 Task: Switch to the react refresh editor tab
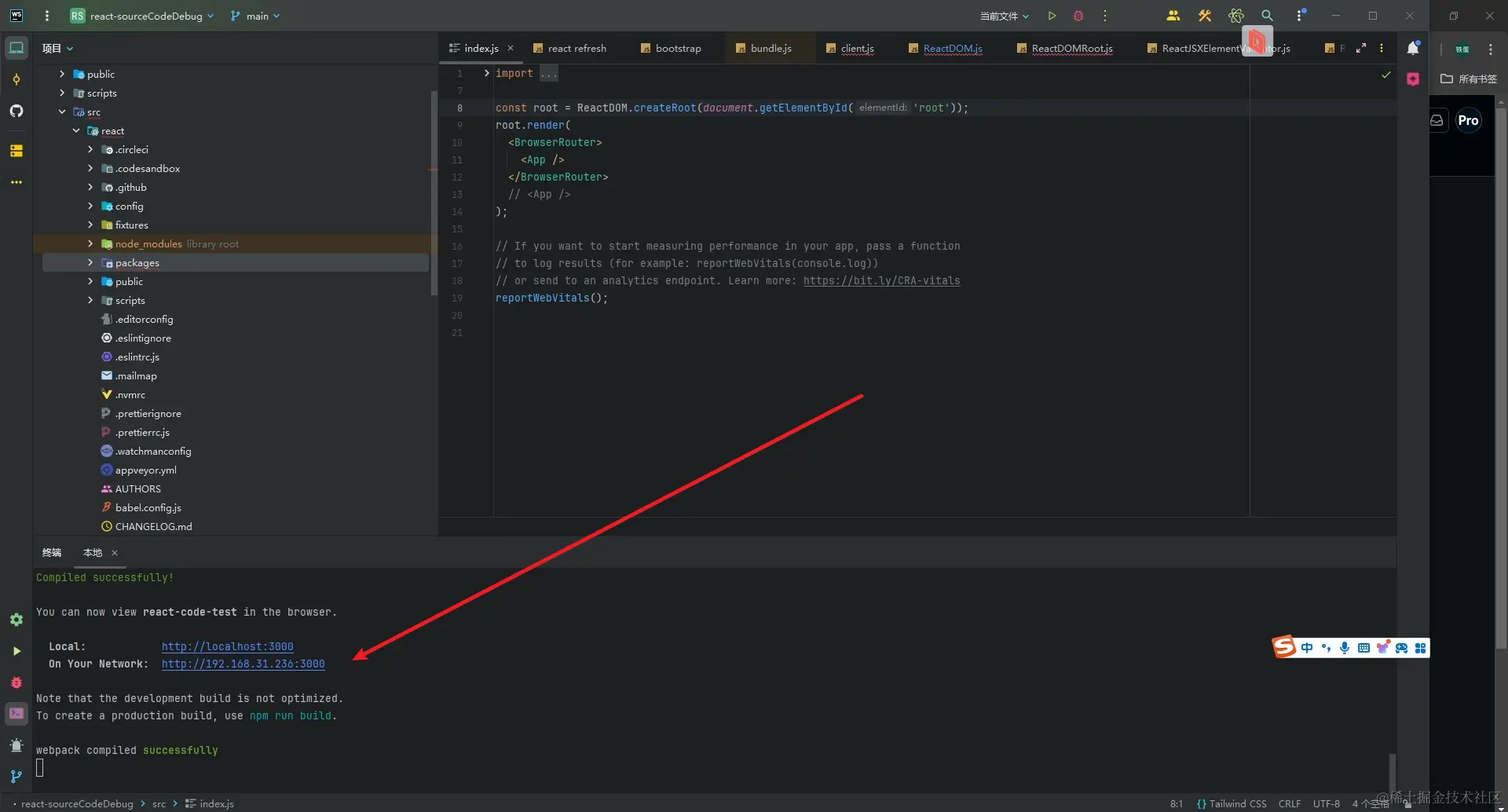coord(570,48)
